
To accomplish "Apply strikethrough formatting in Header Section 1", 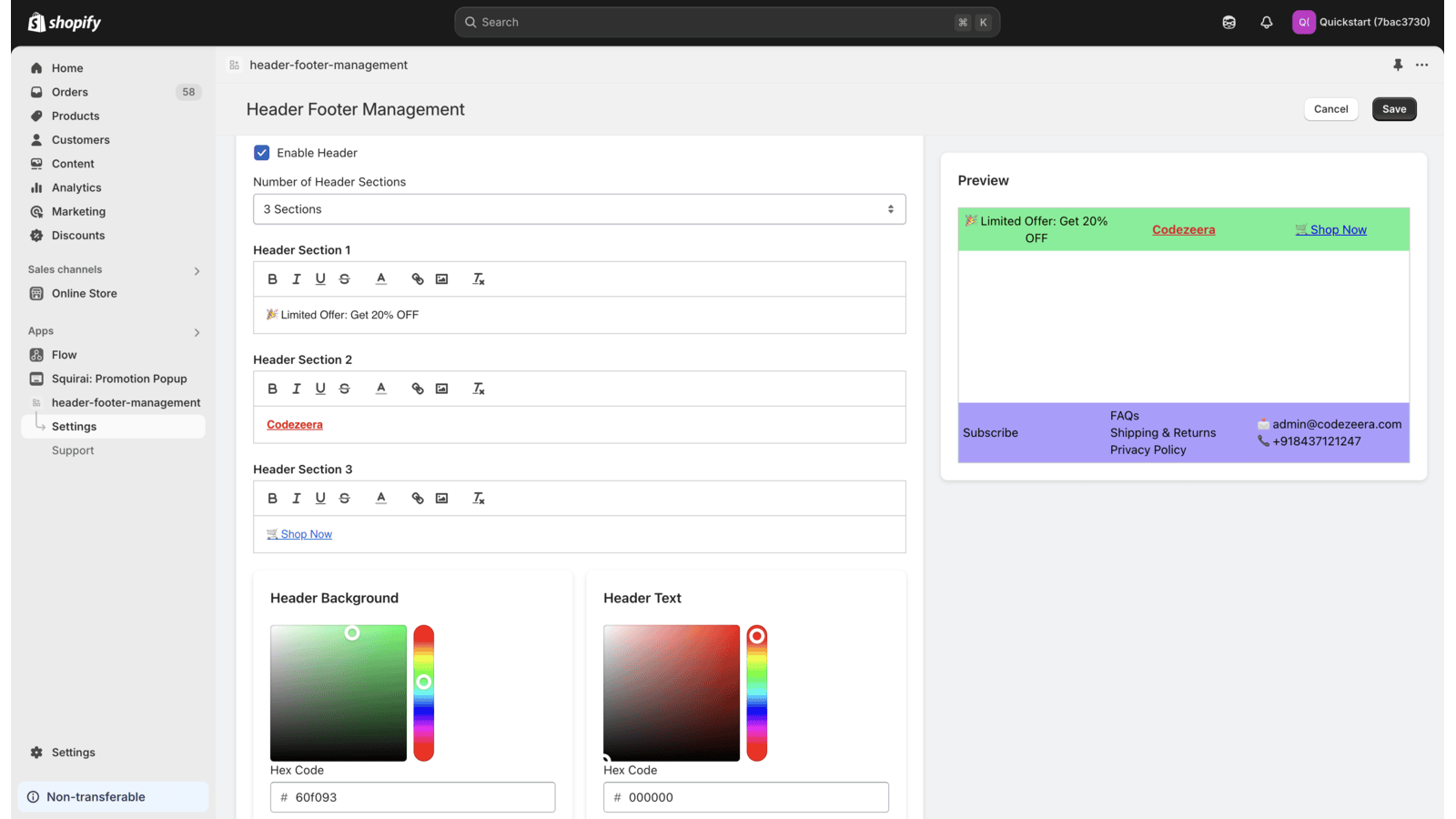I will pos(344,278).
